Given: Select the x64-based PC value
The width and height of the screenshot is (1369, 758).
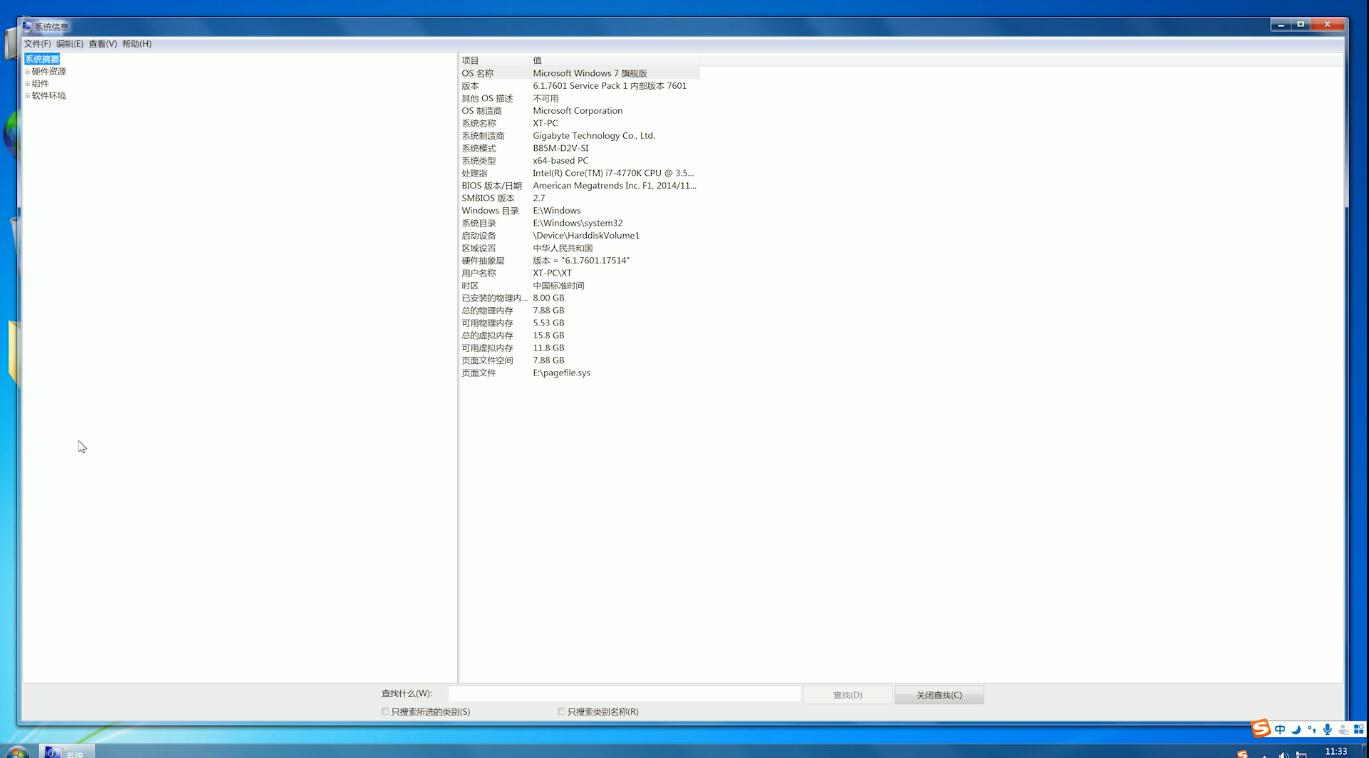Looking at the screenshot, I should [560, 161].
